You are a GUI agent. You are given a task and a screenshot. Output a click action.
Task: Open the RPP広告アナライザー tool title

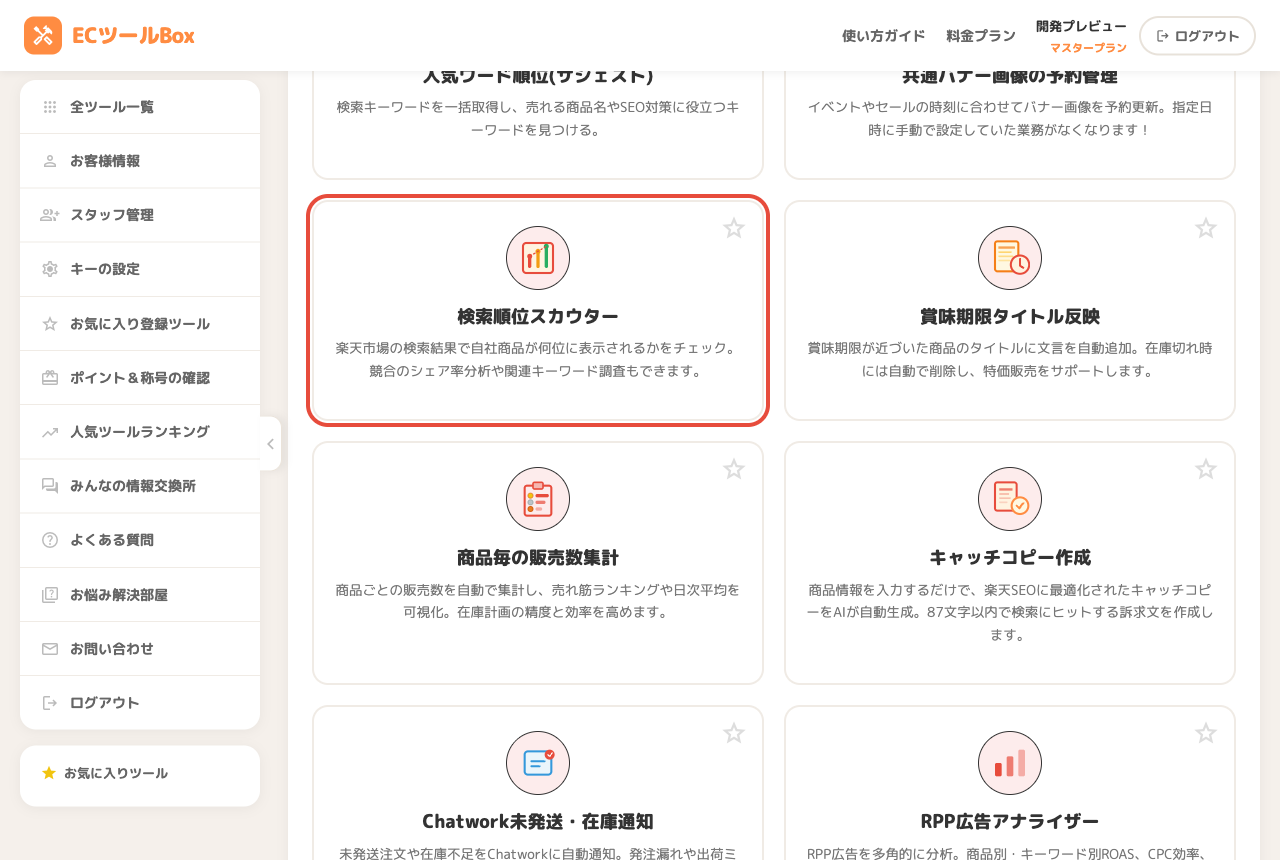click(x=1010, y=821)
